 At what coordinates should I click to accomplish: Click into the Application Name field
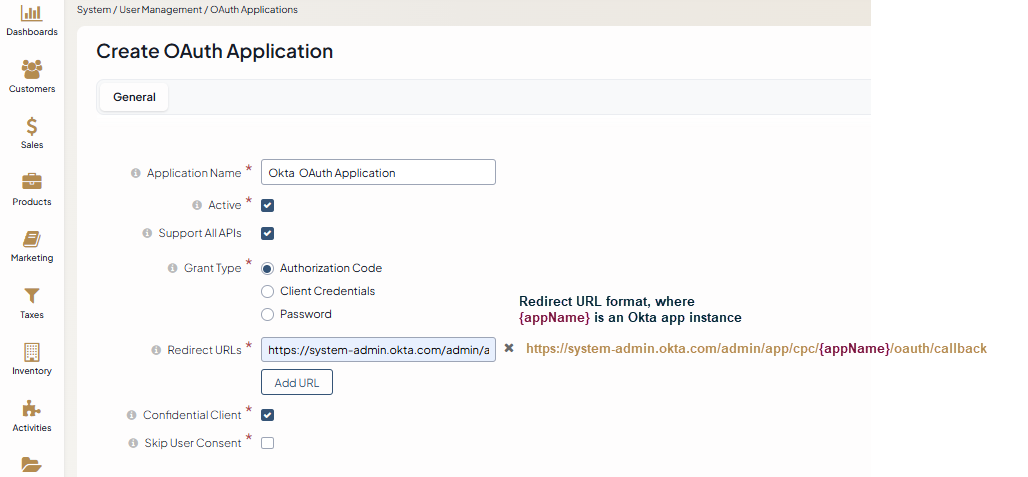pyautogui.click(x=378, y=172)
